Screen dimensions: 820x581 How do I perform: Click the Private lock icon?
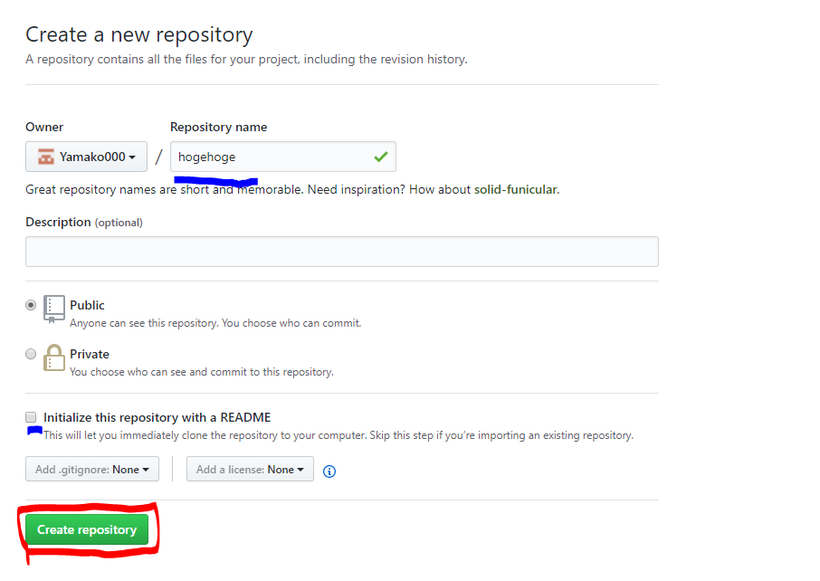coord(54,358)
